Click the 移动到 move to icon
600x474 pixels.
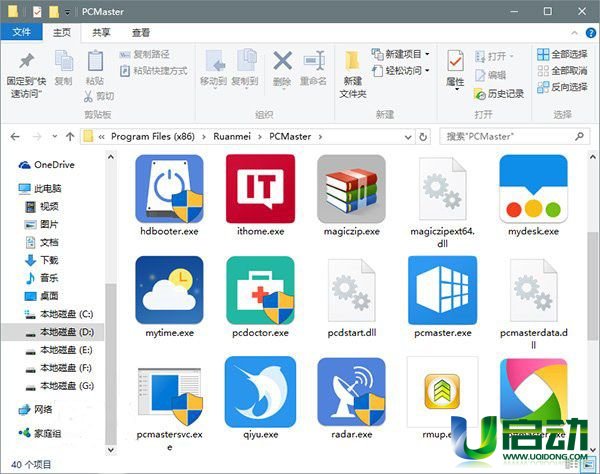(214, 61)
